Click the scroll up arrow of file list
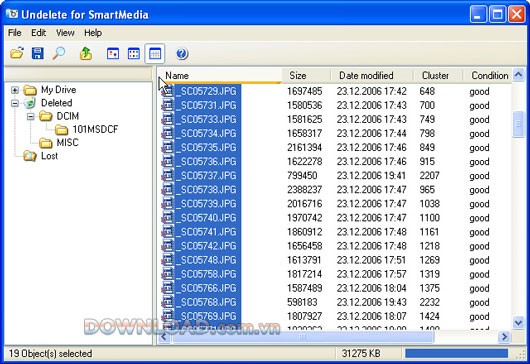 (x=518, y=74)
